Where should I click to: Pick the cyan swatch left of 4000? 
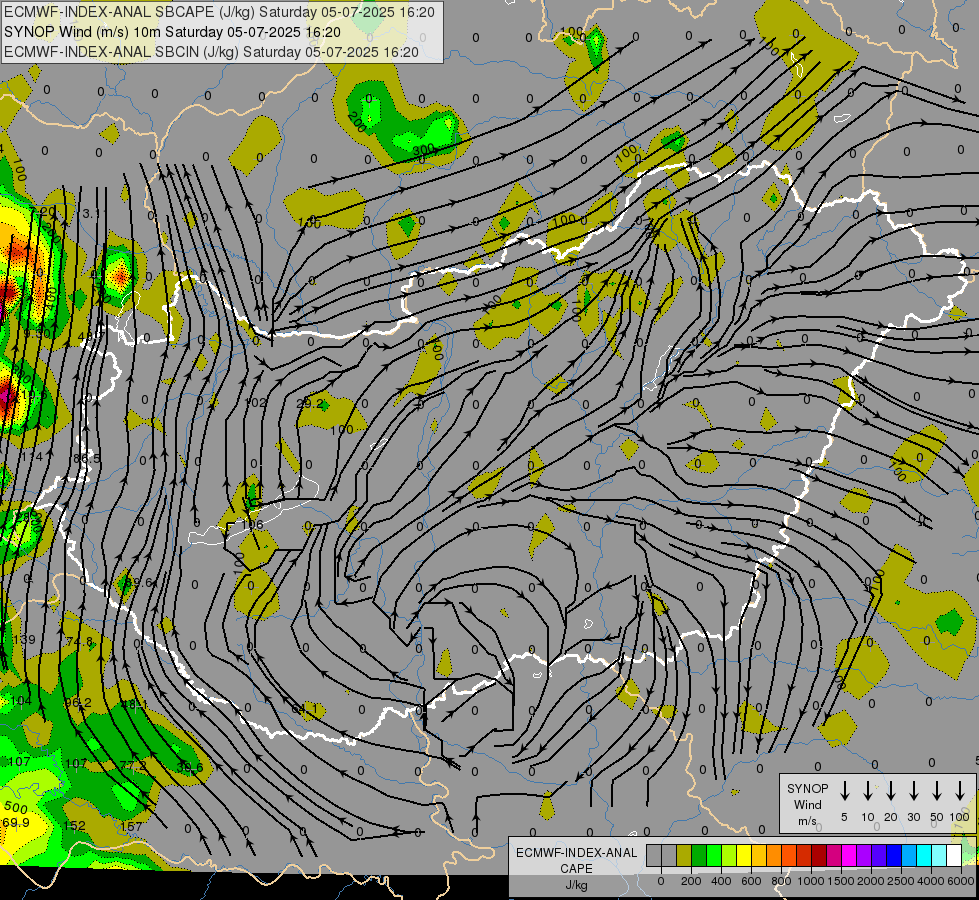925,855
